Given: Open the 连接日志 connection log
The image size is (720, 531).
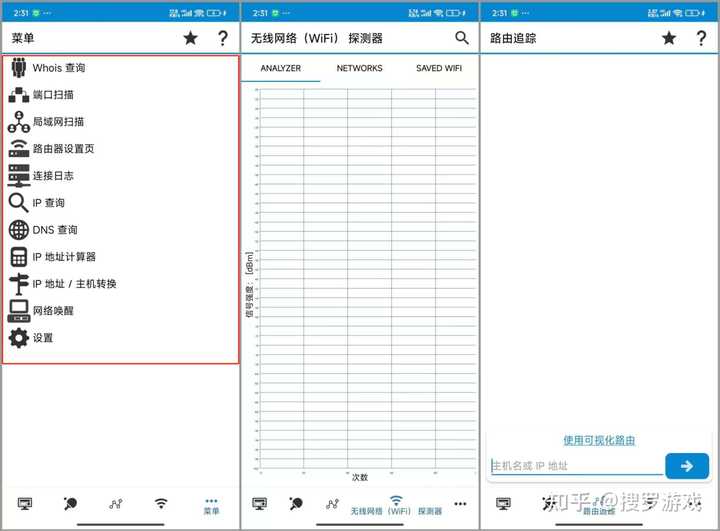Looking at the screenshot, I should point(53,176).
